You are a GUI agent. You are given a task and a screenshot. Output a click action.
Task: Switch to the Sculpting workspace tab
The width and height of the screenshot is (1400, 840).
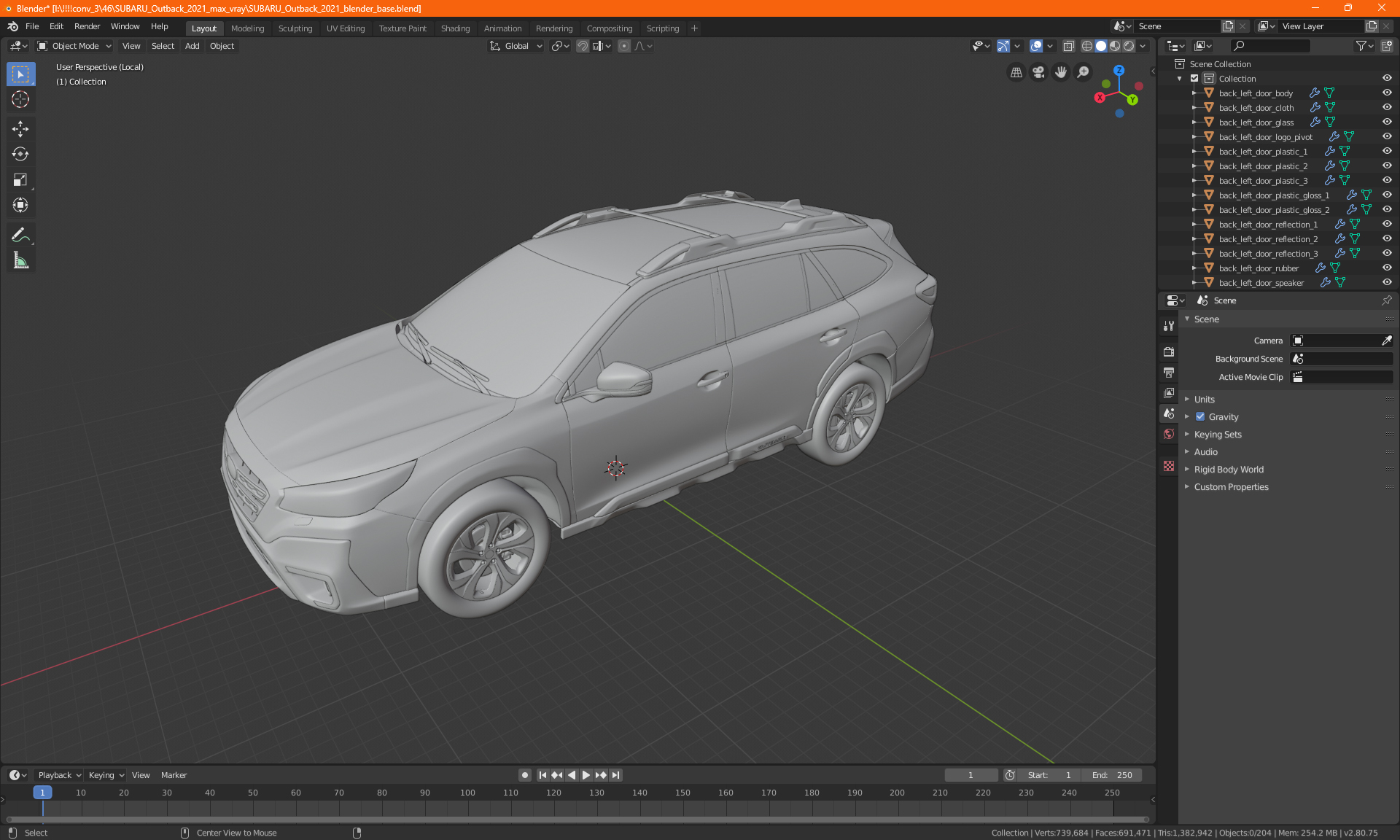295,28
